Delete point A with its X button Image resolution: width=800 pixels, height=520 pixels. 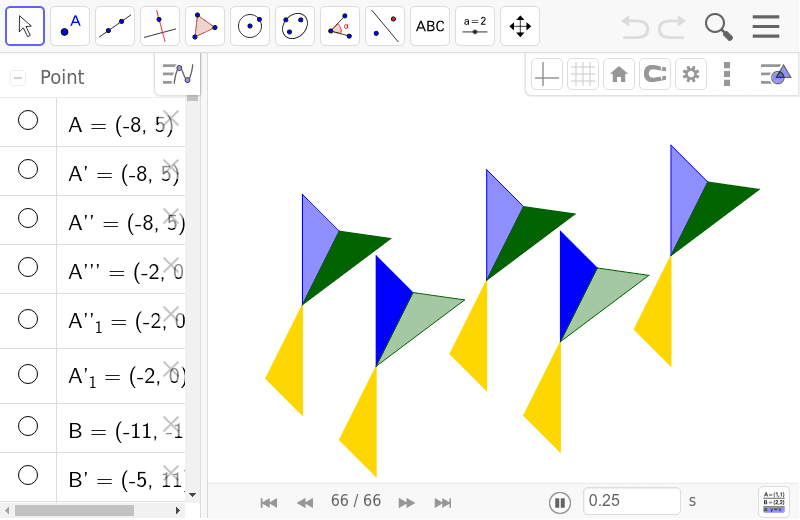(170, 118)
